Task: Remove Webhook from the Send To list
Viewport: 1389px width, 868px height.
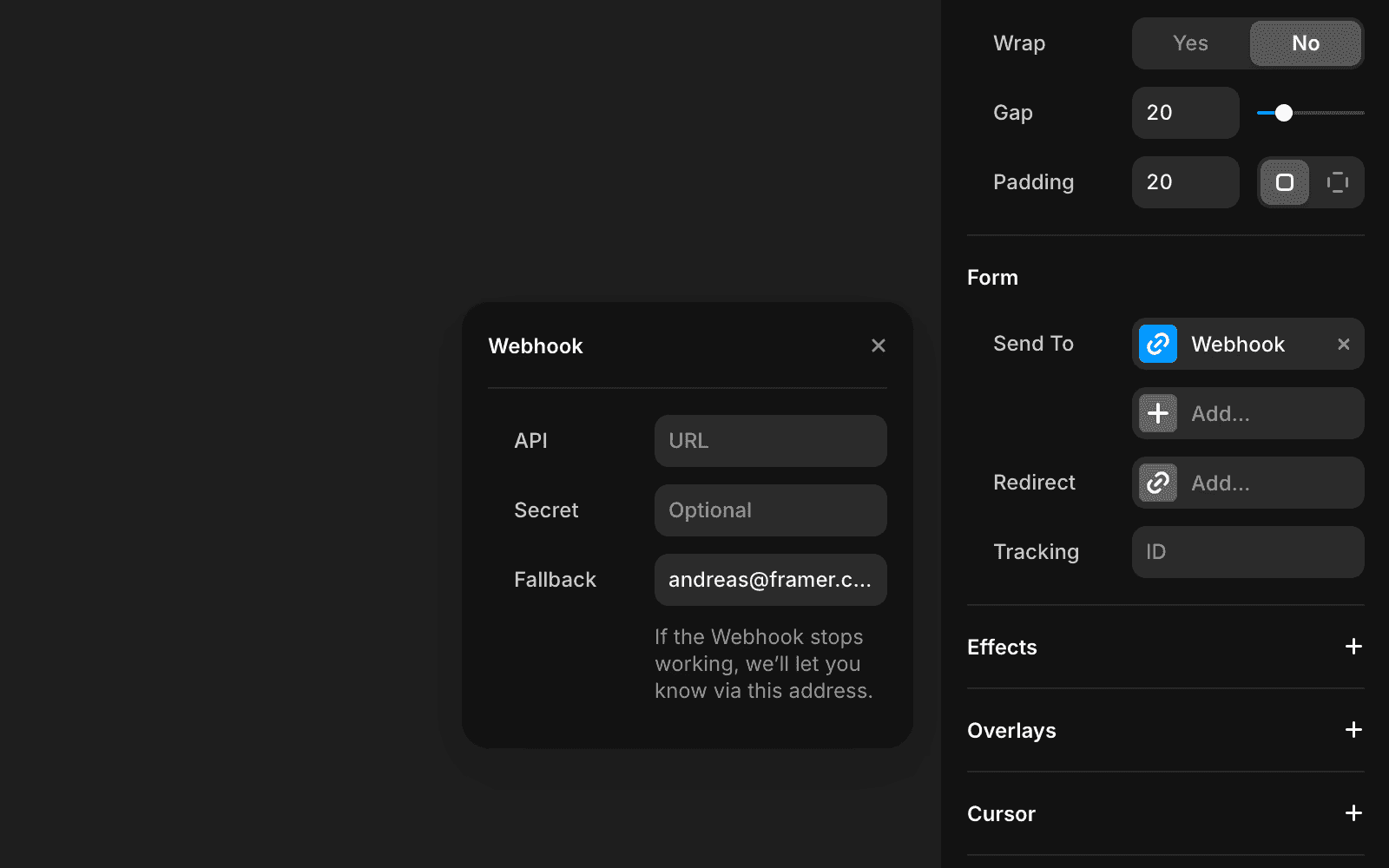Action: coord(1344,344)
